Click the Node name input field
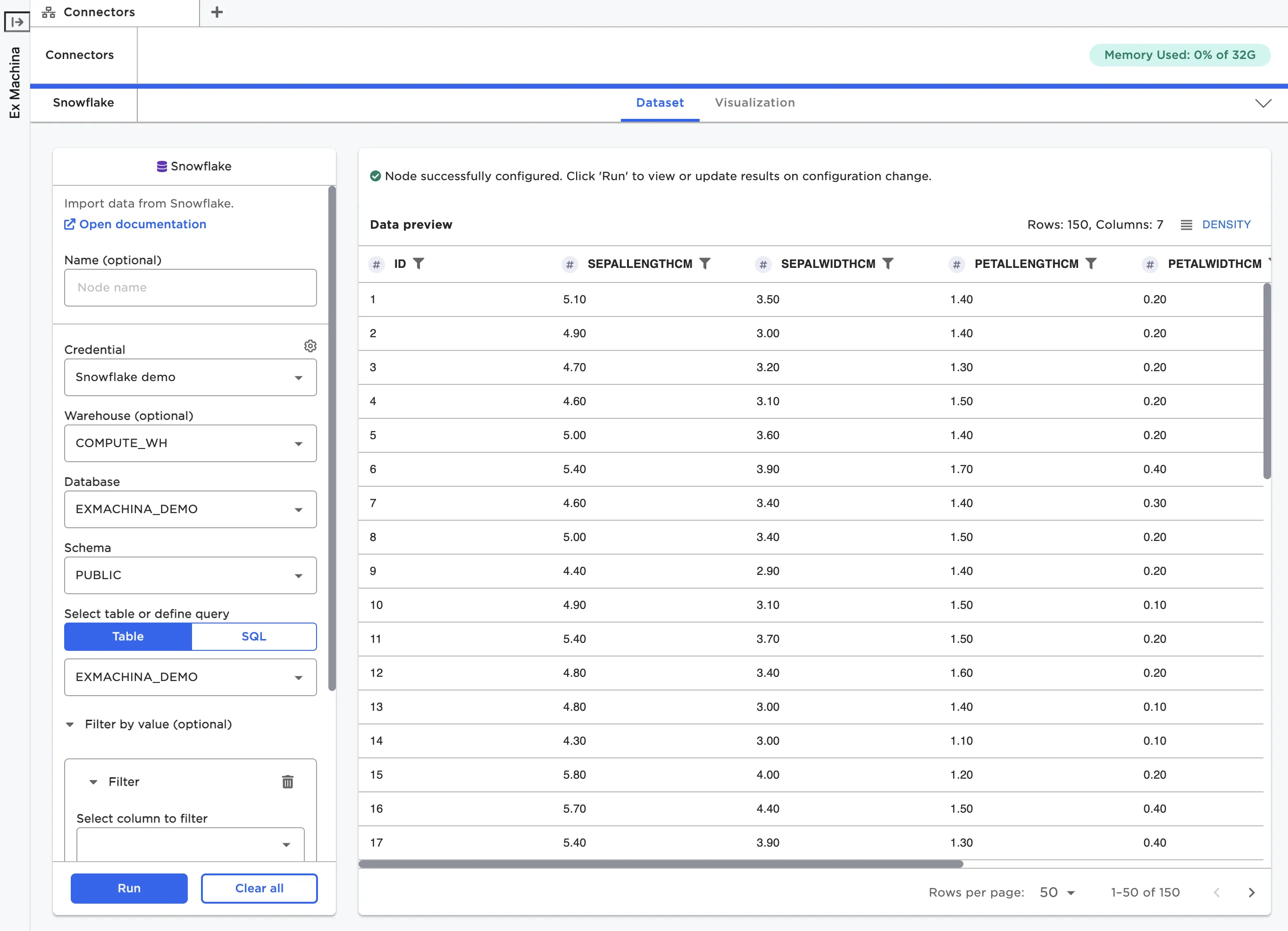1288x931 pixels. pos(190,287)
